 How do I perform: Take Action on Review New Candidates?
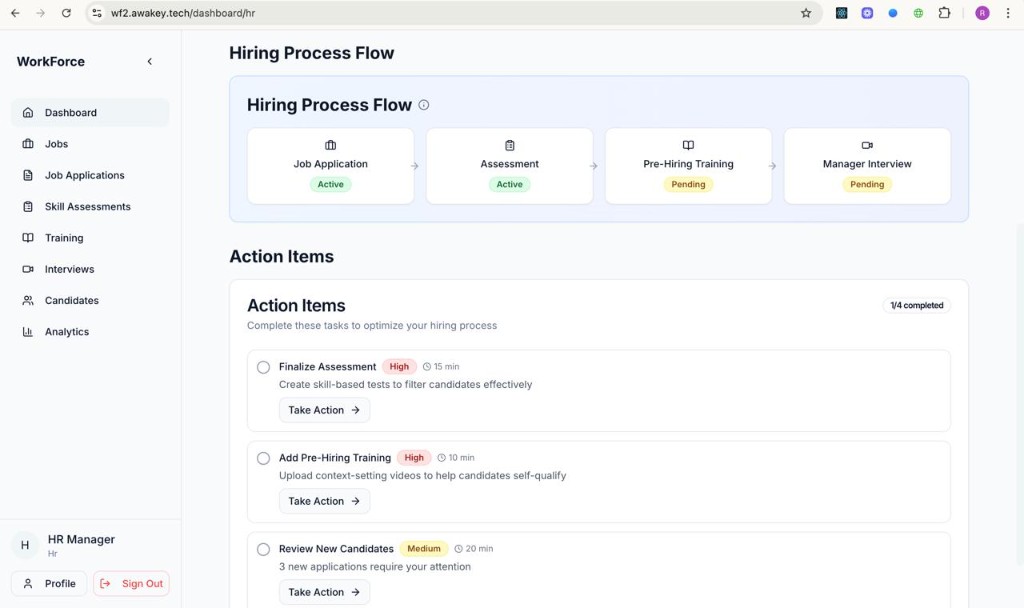(x=325, y=592)
